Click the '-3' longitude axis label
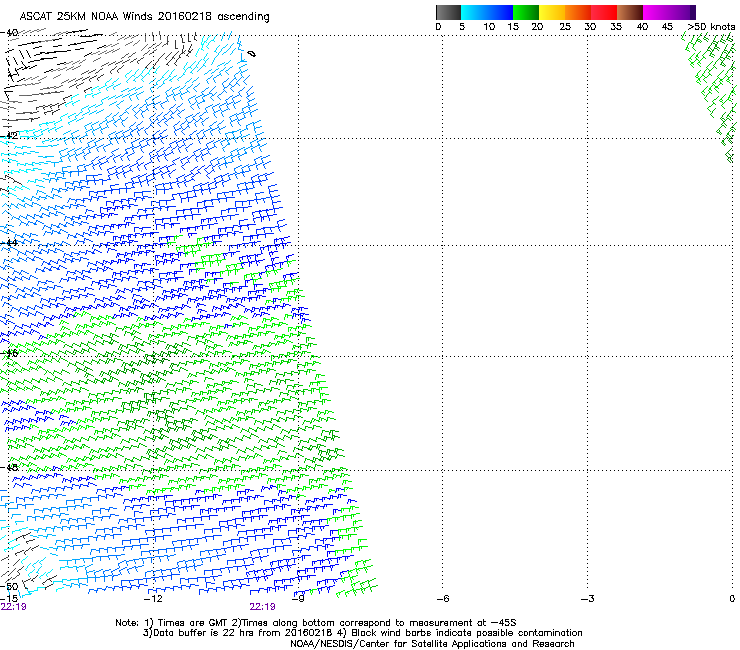The width and height of the screenshot is (740, 650). click(x=588, y=599)
